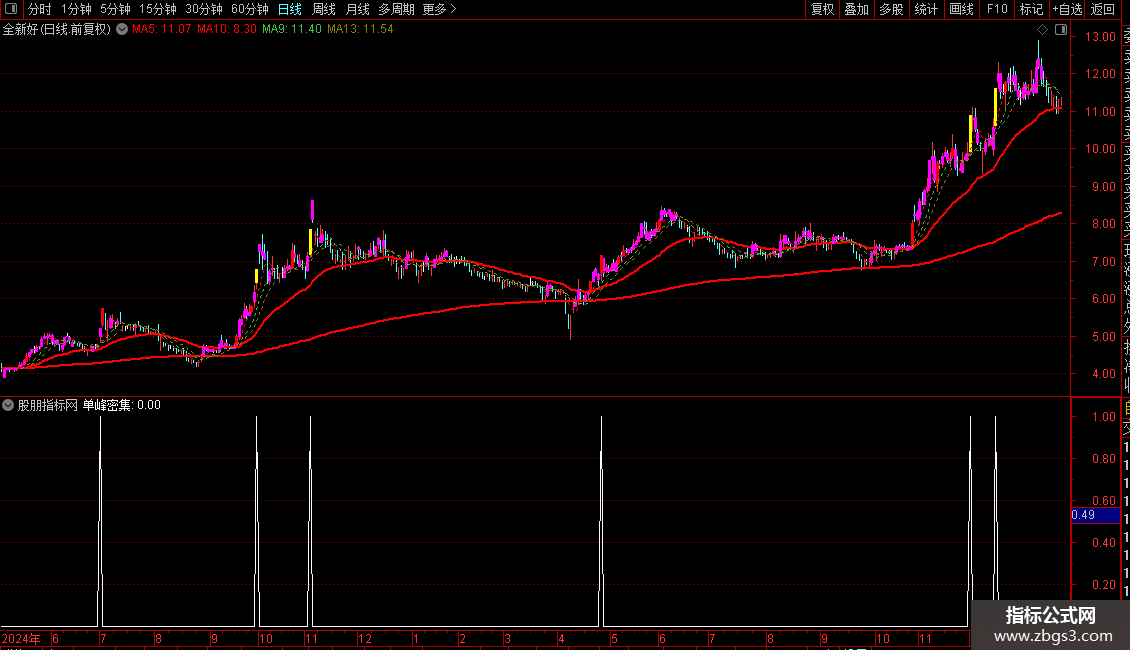Click the diamond marker icon above chart
1130x650 pixels.
(x=1042, y=30)
